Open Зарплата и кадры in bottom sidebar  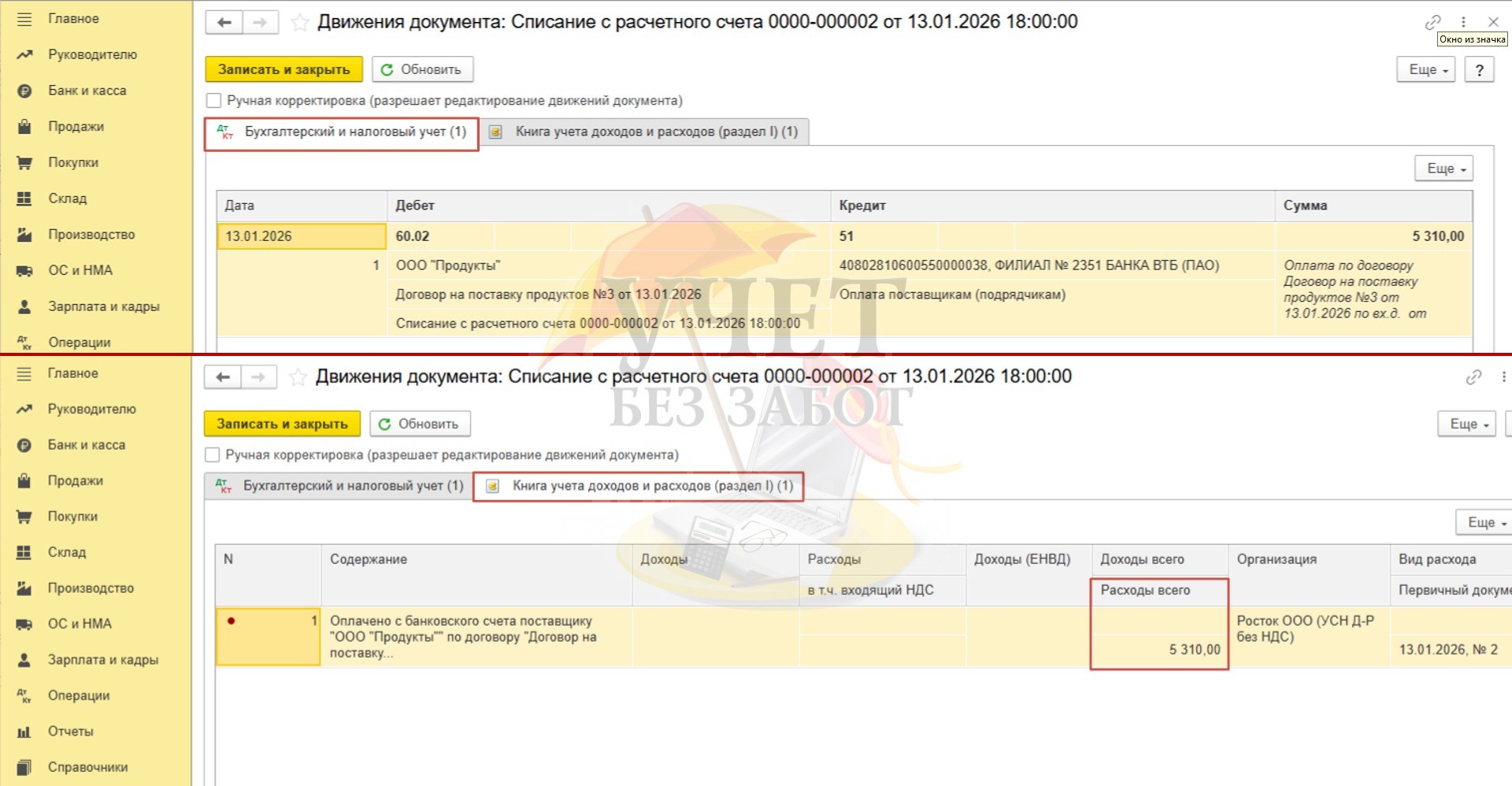pos(102,659)
